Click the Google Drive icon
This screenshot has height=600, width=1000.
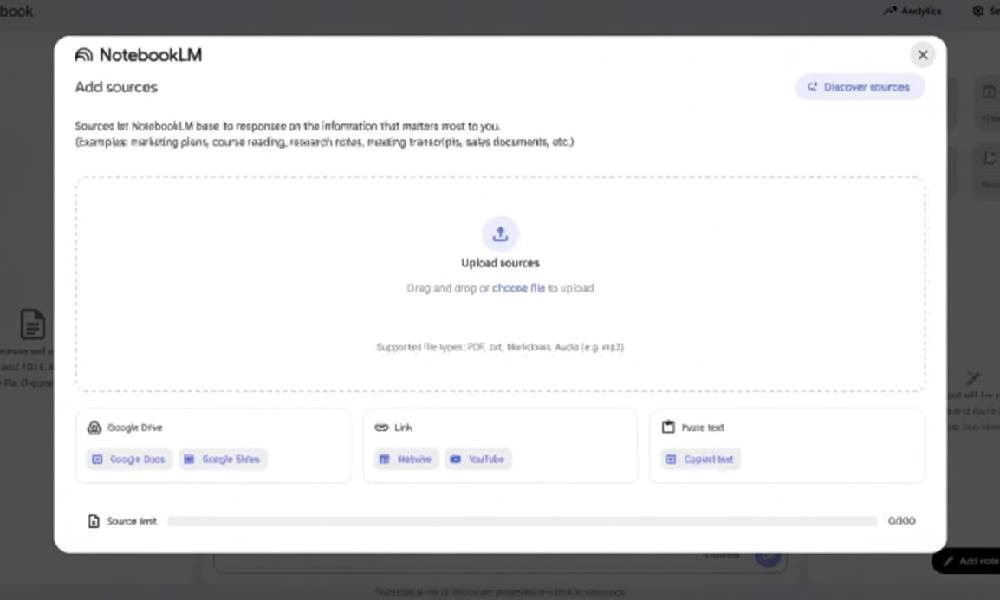tap(94, 427)
